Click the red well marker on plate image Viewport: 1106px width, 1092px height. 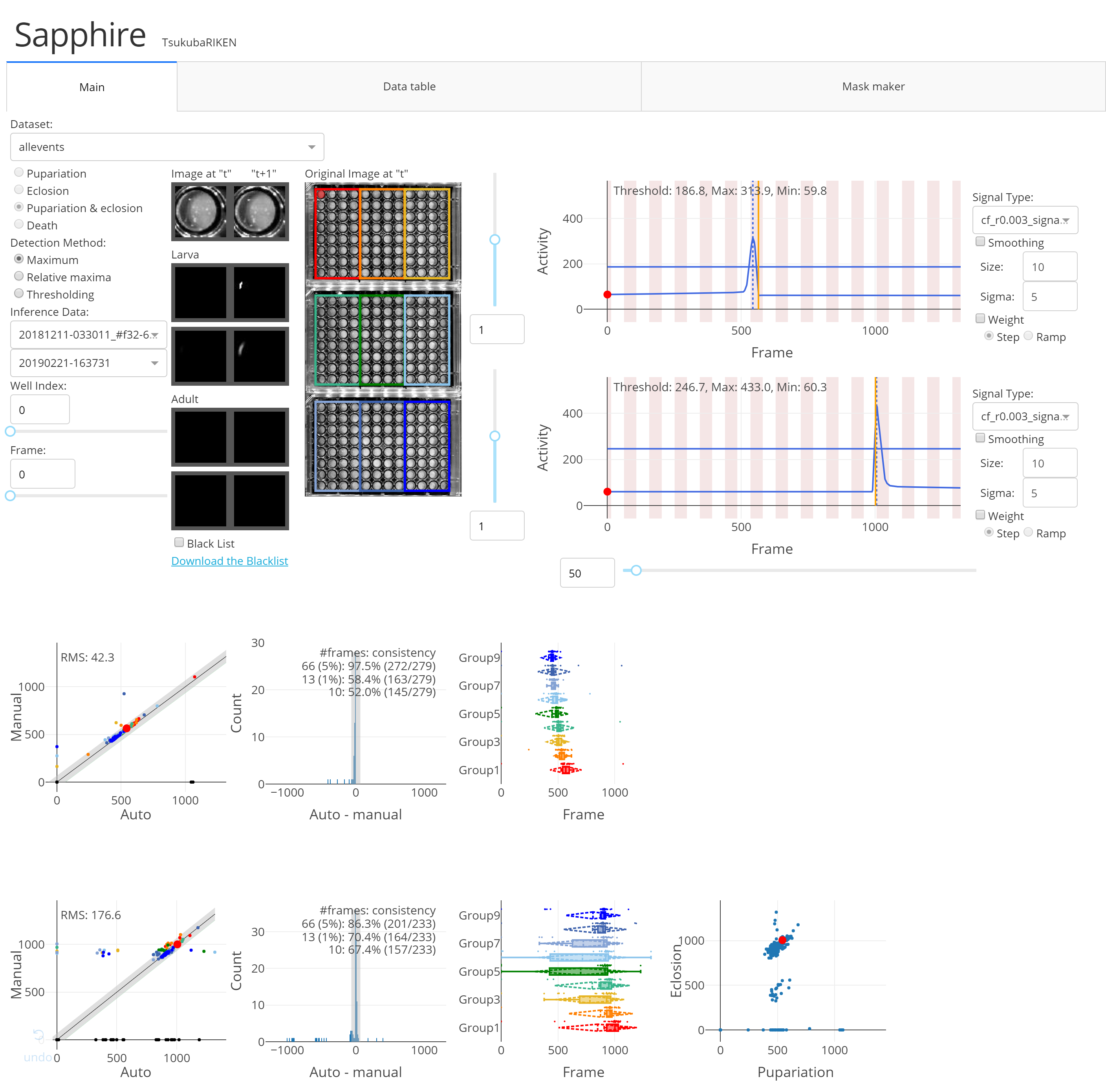[x=320, y=194]
